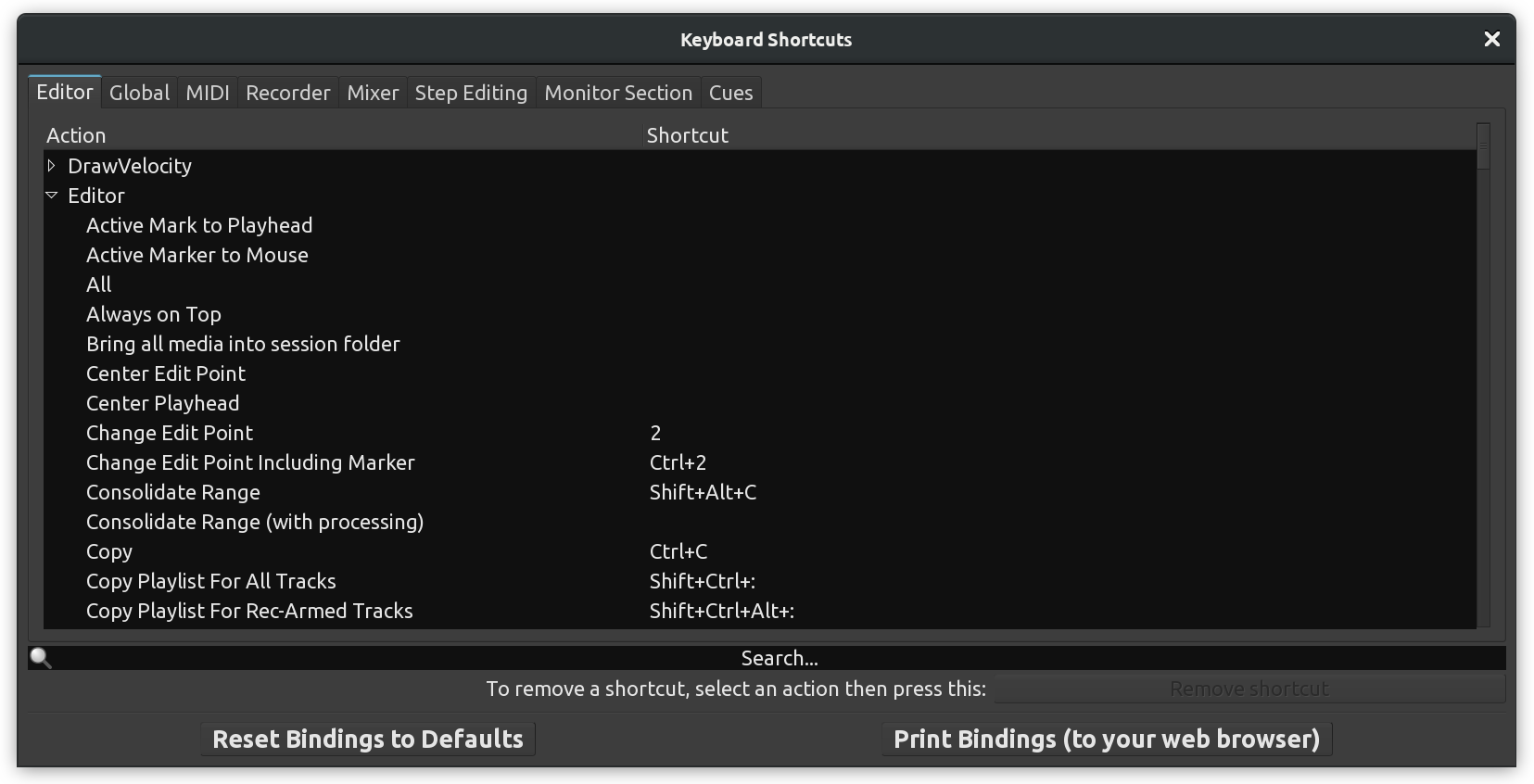Select Change Edit Point action
The image size is (1534, 784).
760,433
